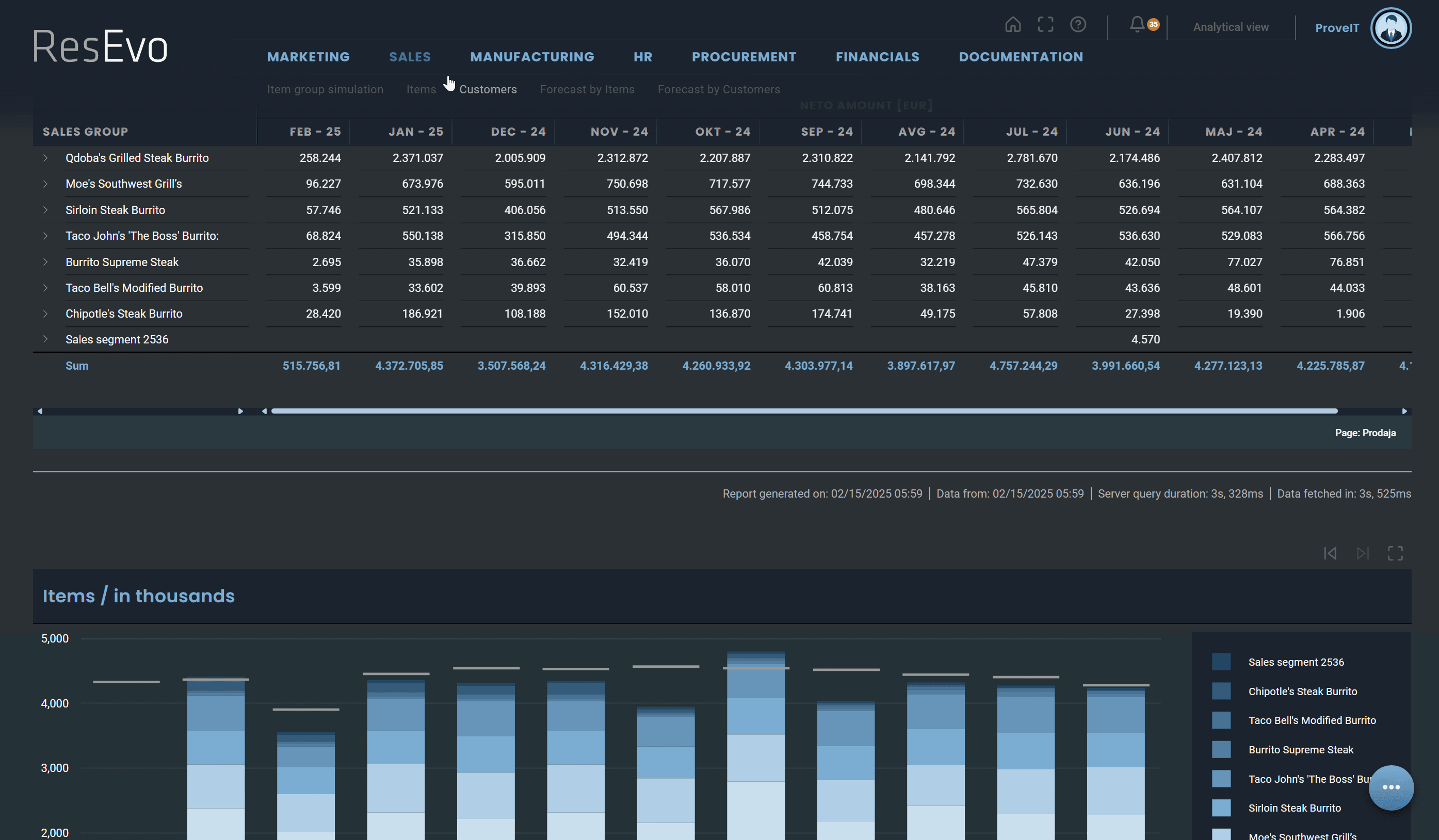Go to next chart page icon
Viewport: 1439px width, 840px height.
click(1363, 553)
